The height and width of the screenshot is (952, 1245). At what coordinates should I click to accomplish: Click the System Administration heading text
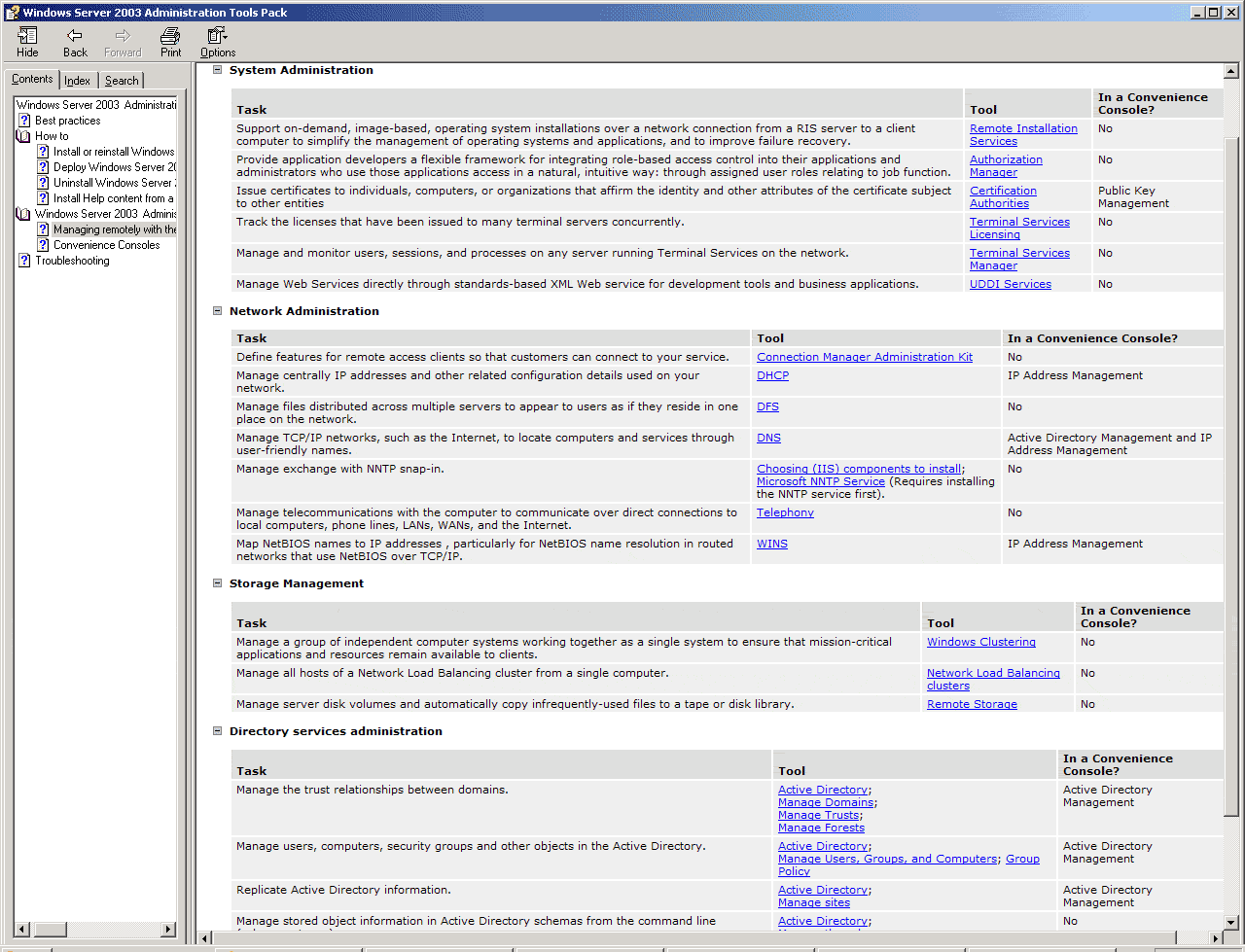click(x=302, y=70)
